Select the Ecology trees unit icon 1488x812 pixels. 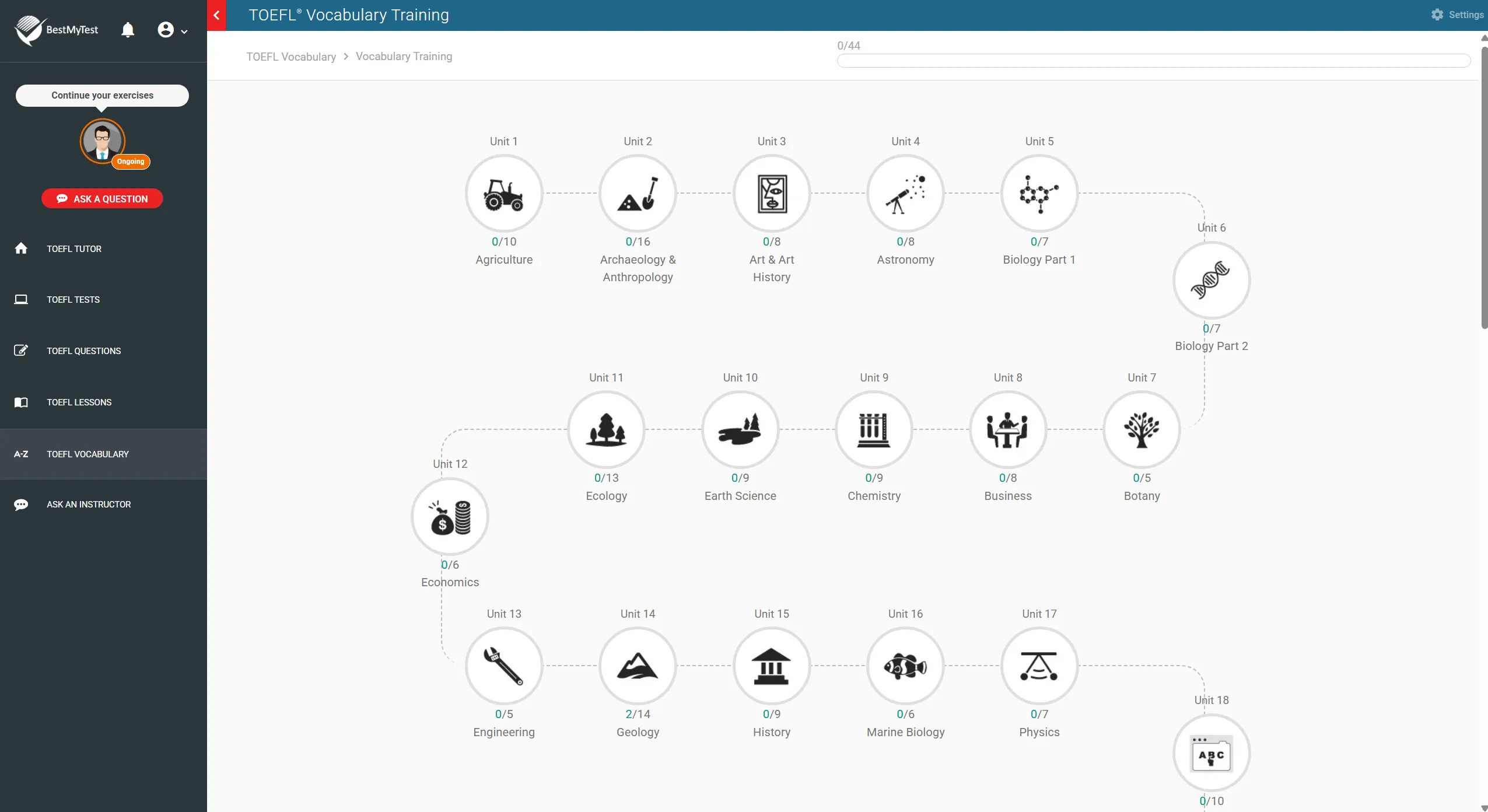pyautogui.click(x=606, y=429)
